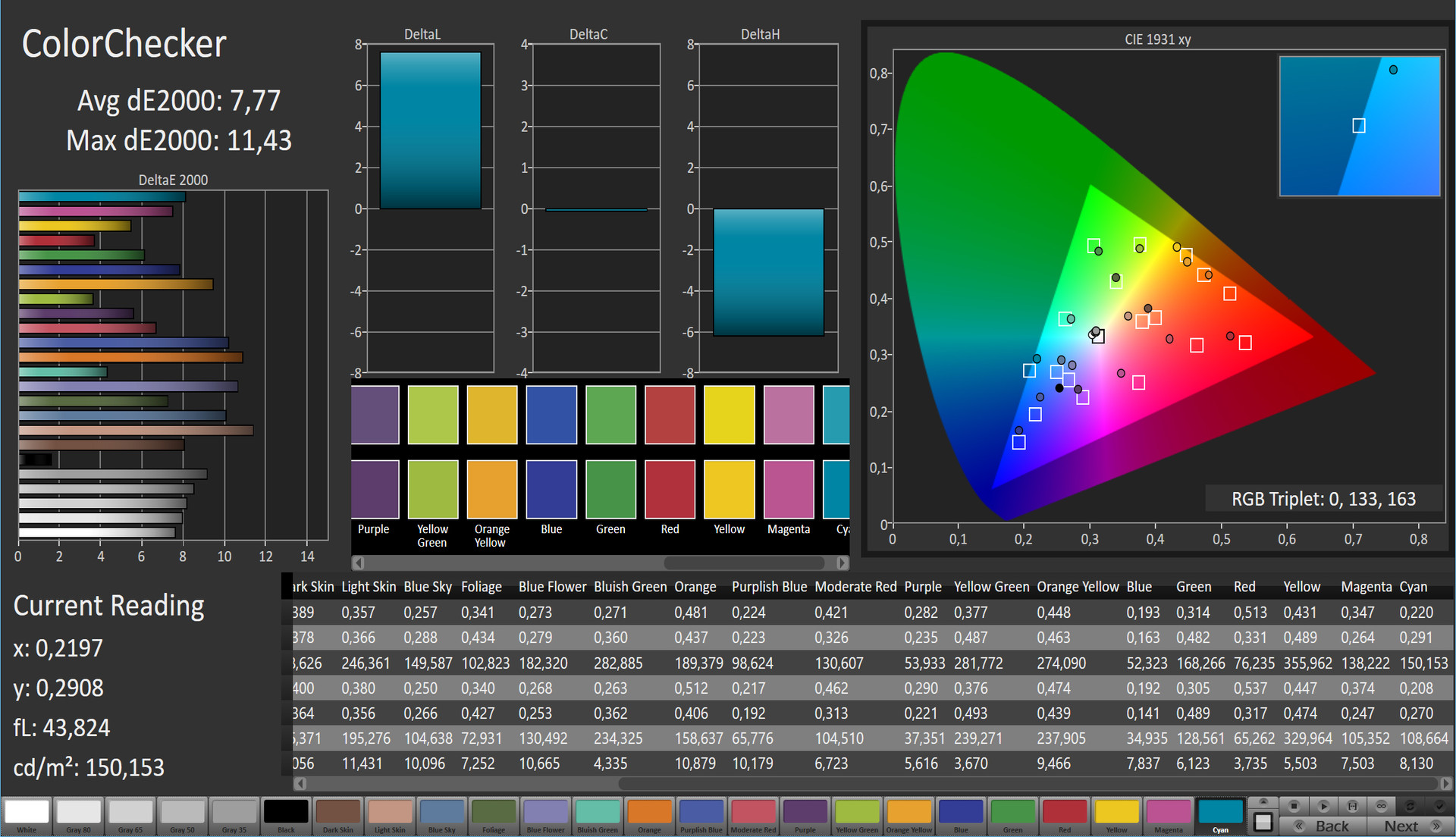Select the White patch swatch
The height and width of the screenshot is (837, 1456).
[x=27, y=816]
